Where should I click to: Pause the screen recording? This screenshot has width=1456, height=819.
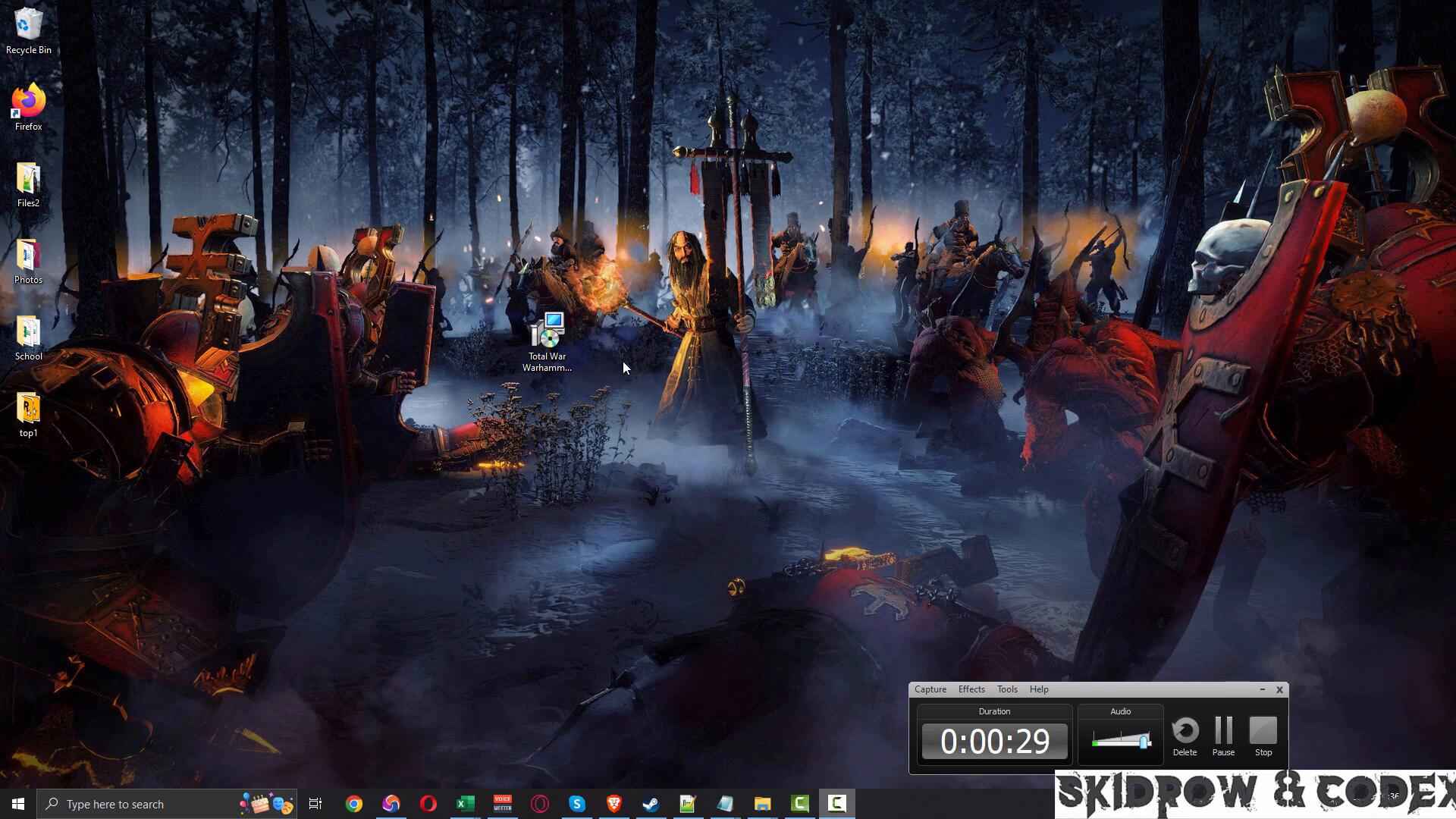[x=1223, y=734]
